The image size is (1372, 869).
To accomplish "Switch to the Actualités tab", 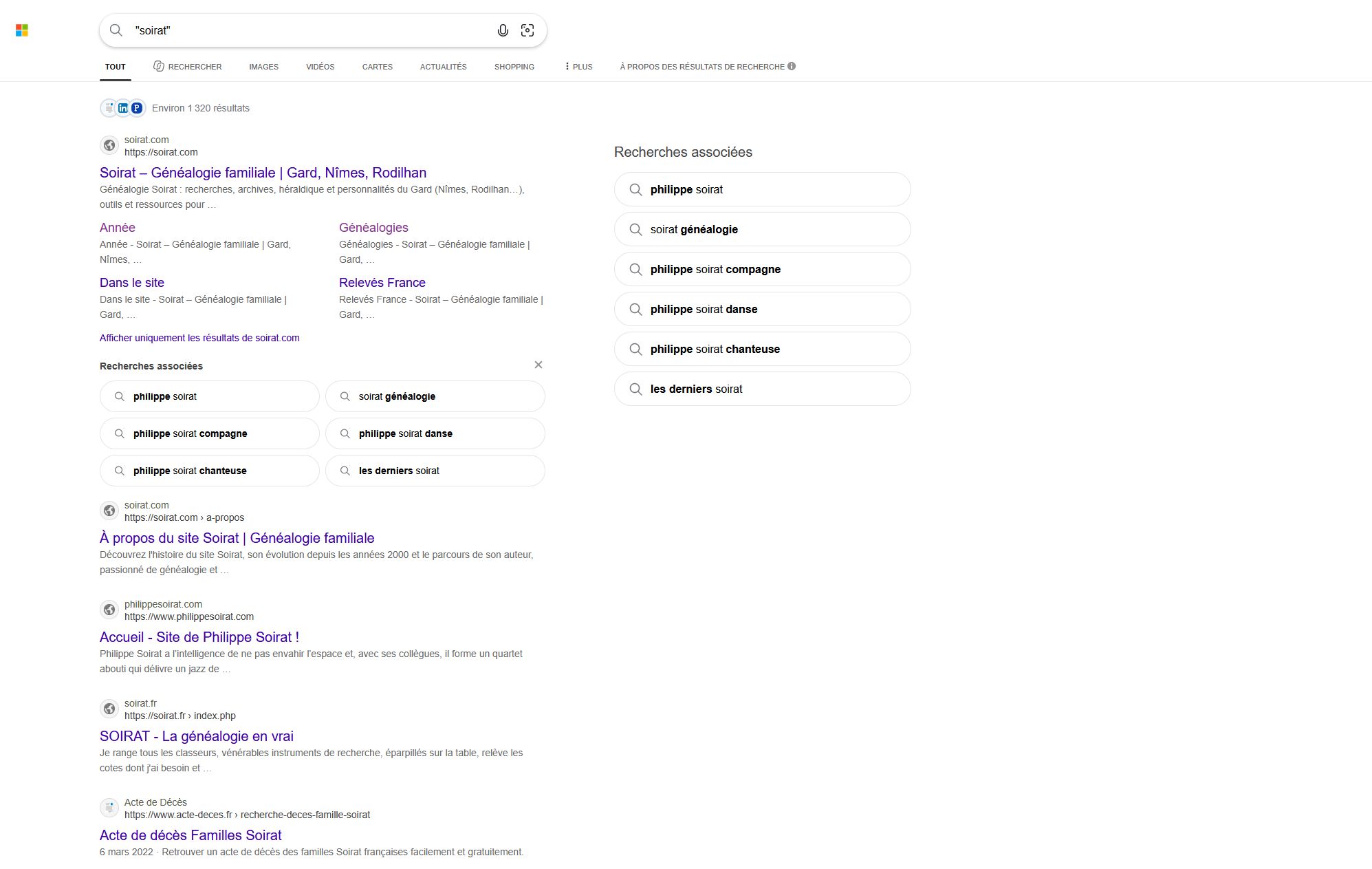I will [444, 67].
